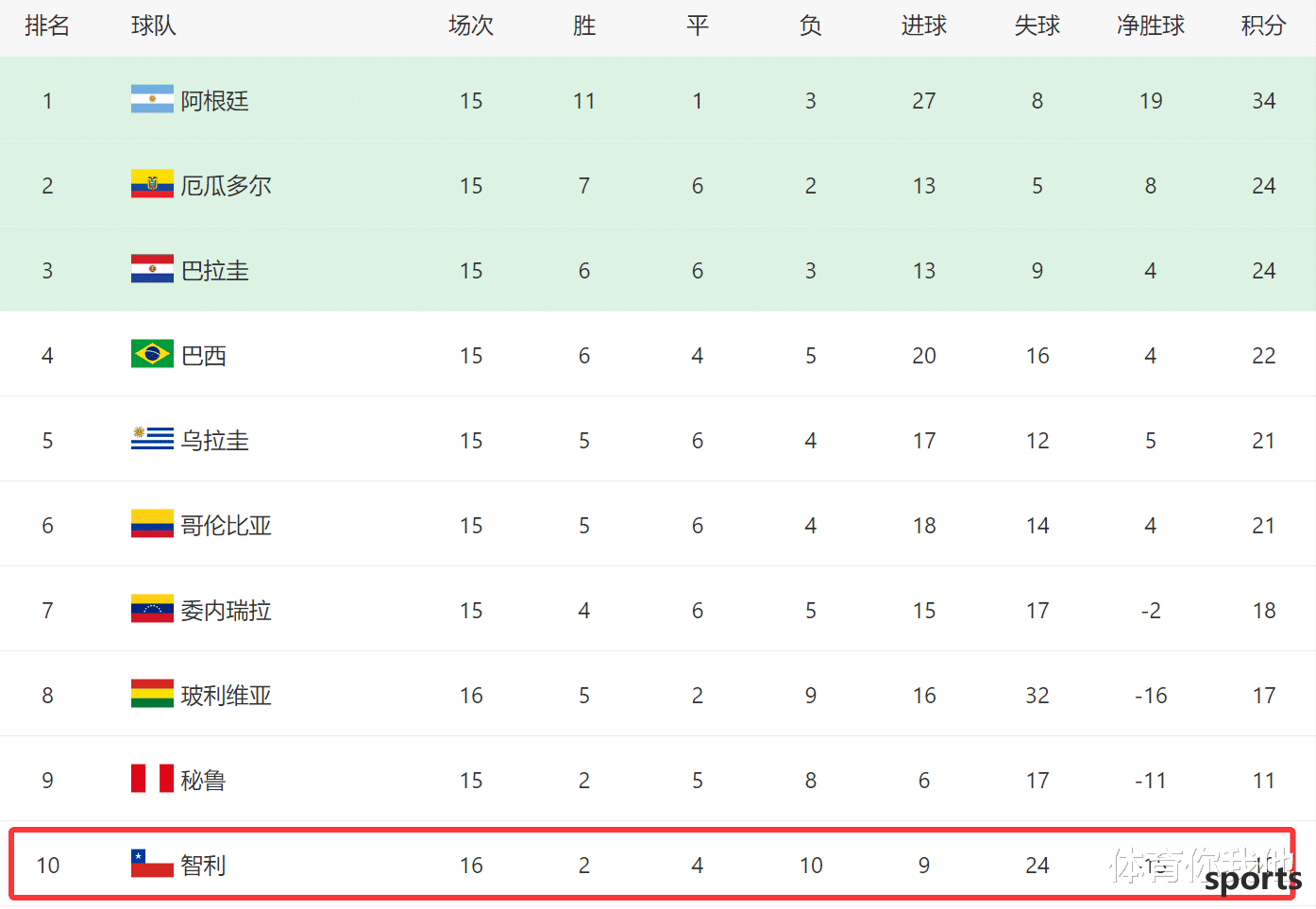This screenshot has width=1316, height=909.
Task: Select the 进球 column header
Action: click(923, 25)
